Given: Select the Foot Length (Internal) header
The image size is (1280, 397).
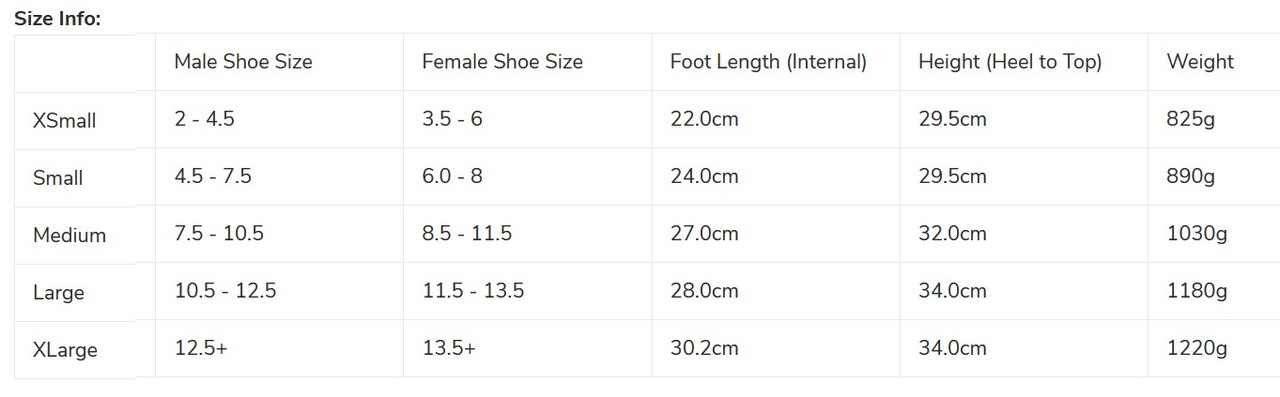Looking at the screenshot, I should point(768,62).
